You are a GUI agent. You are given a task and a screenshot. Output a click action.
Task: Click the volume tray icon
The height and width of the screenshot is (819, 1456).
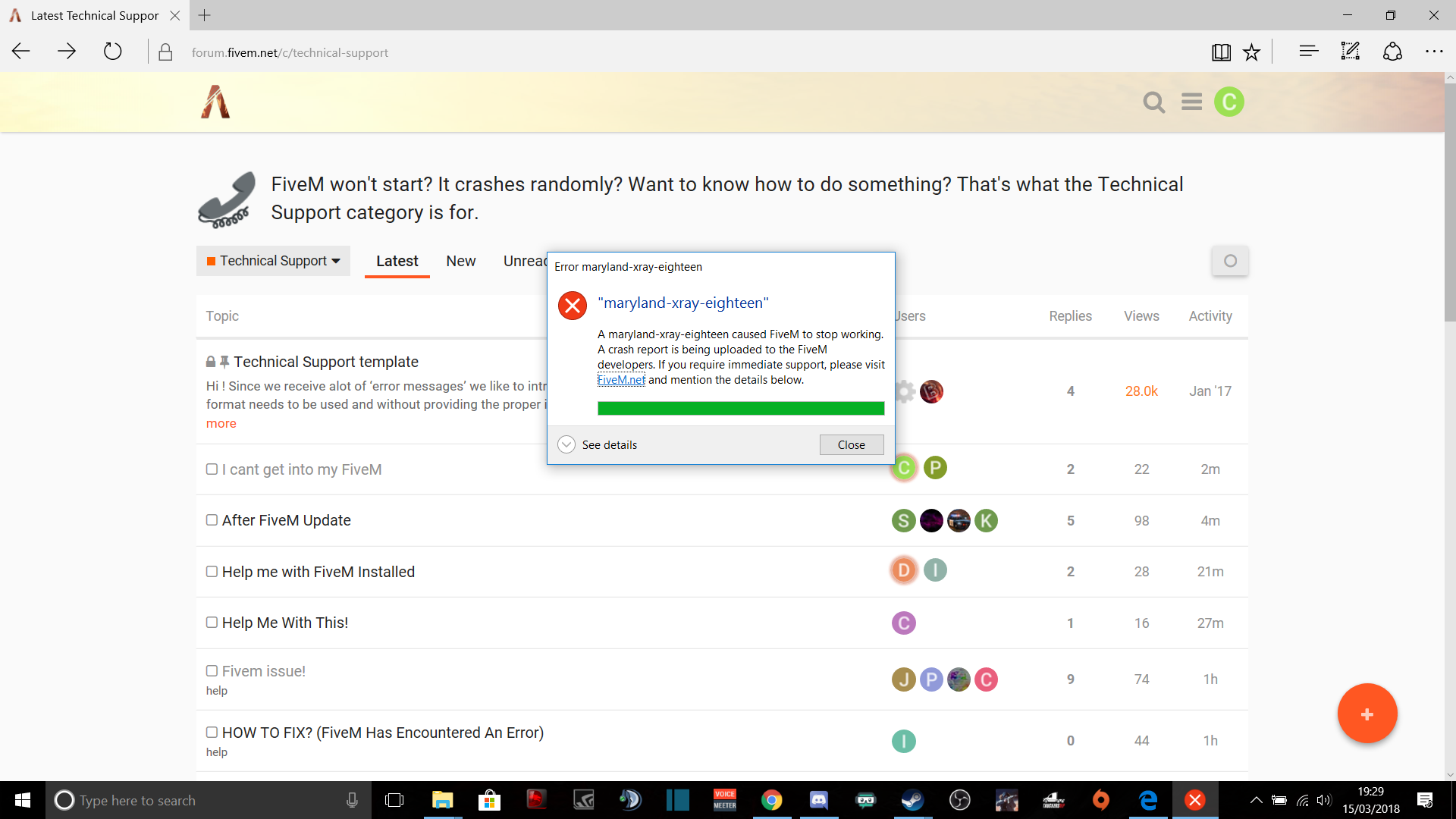point(1324,800)
